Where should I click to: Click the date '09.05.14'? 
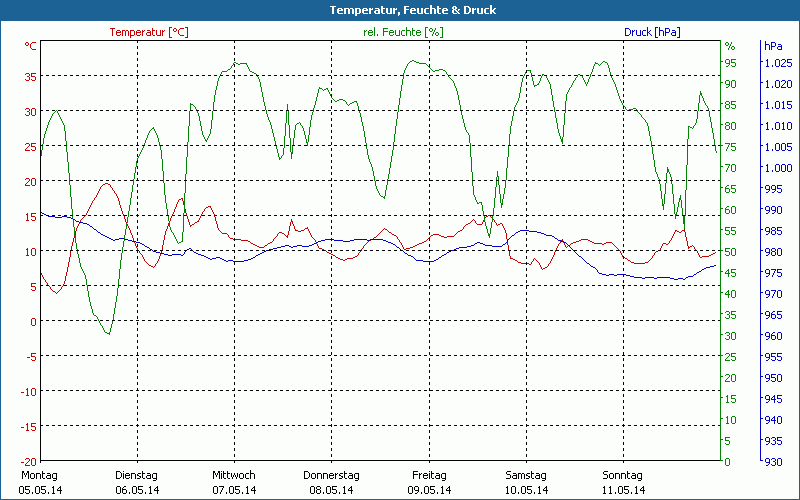coord(429,490)
